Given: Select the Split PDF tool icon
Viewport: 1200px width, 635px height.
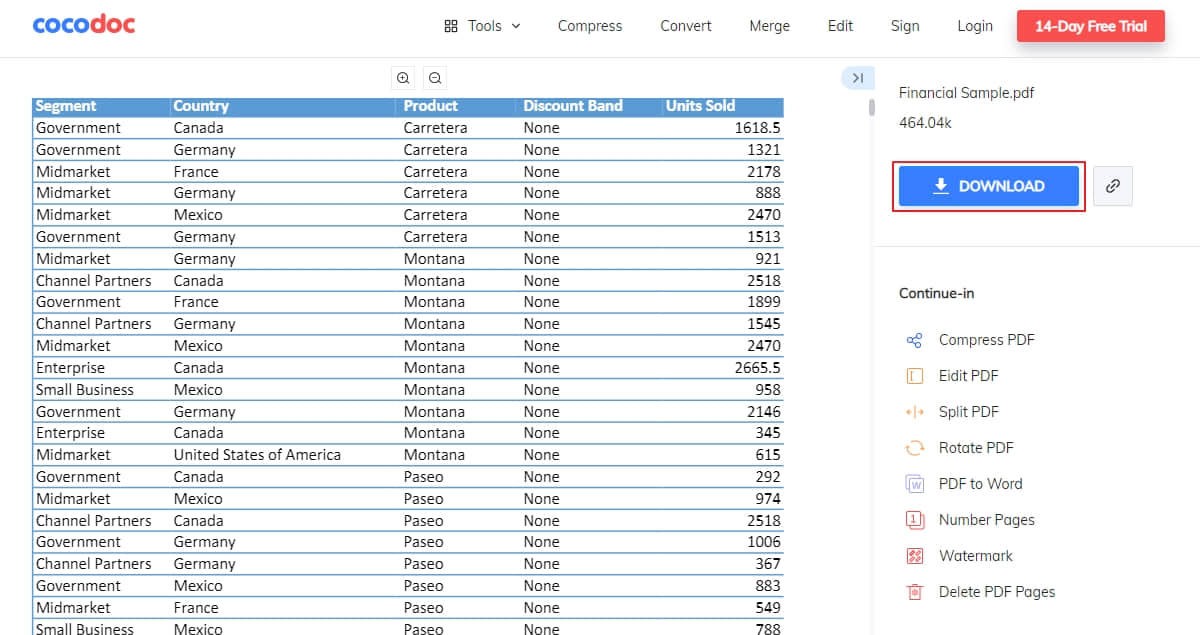Looking at the screenshot, I should (x=913, y=411).
